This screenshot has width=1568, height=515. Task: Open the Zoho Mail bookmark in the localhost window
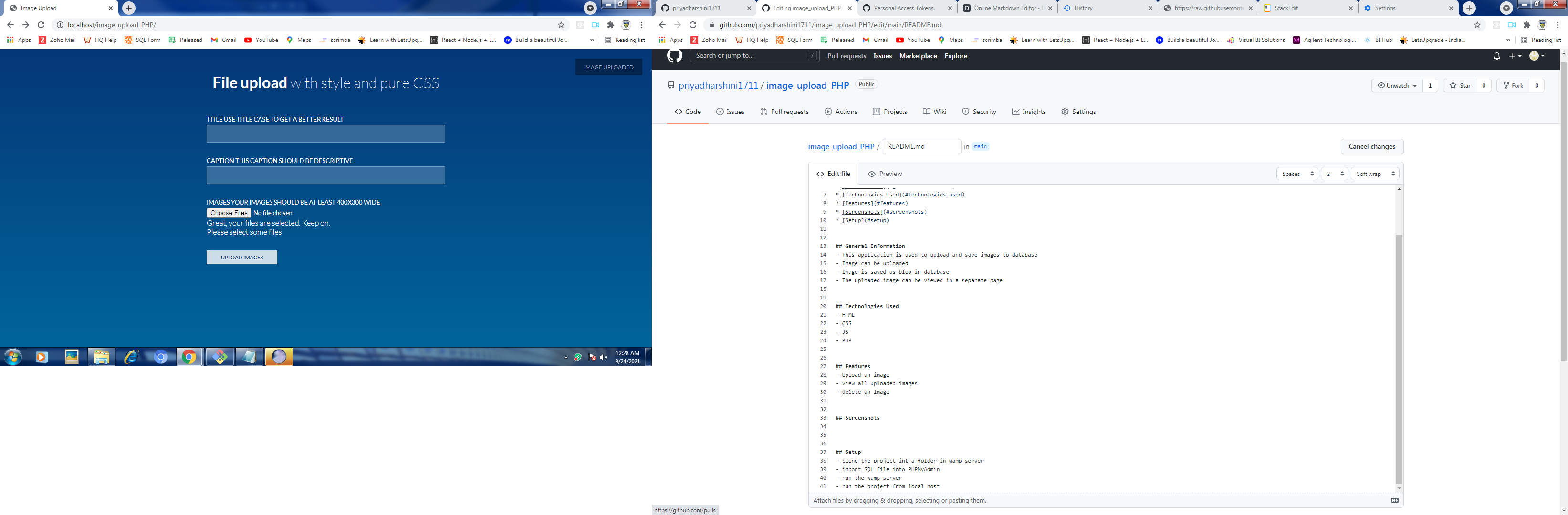tap(57, 40)
